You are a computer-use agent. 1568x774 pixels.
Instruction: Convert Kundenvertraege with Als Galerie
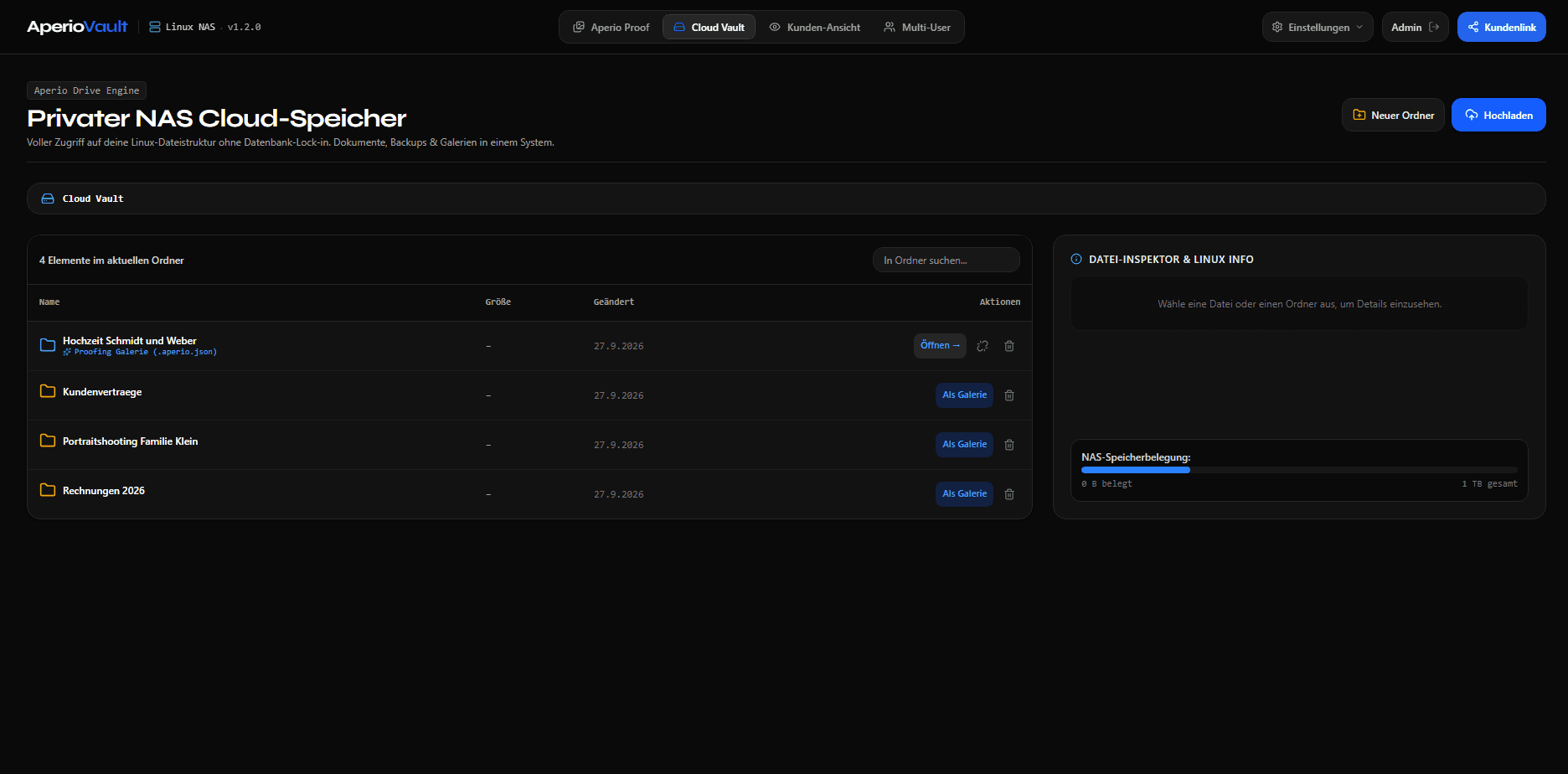click(x=964, y=395)
